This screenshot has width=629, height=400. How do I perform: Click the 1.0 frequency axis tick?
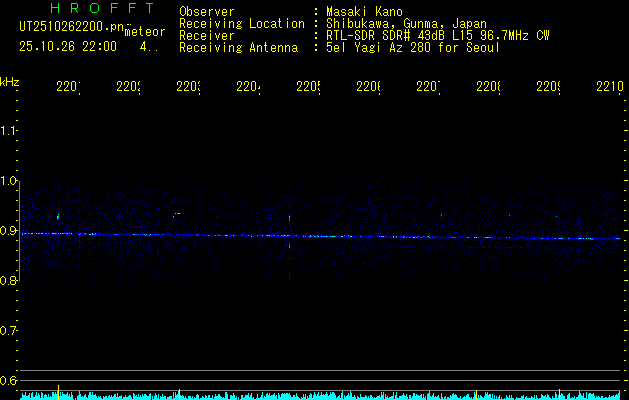point(9,181)
